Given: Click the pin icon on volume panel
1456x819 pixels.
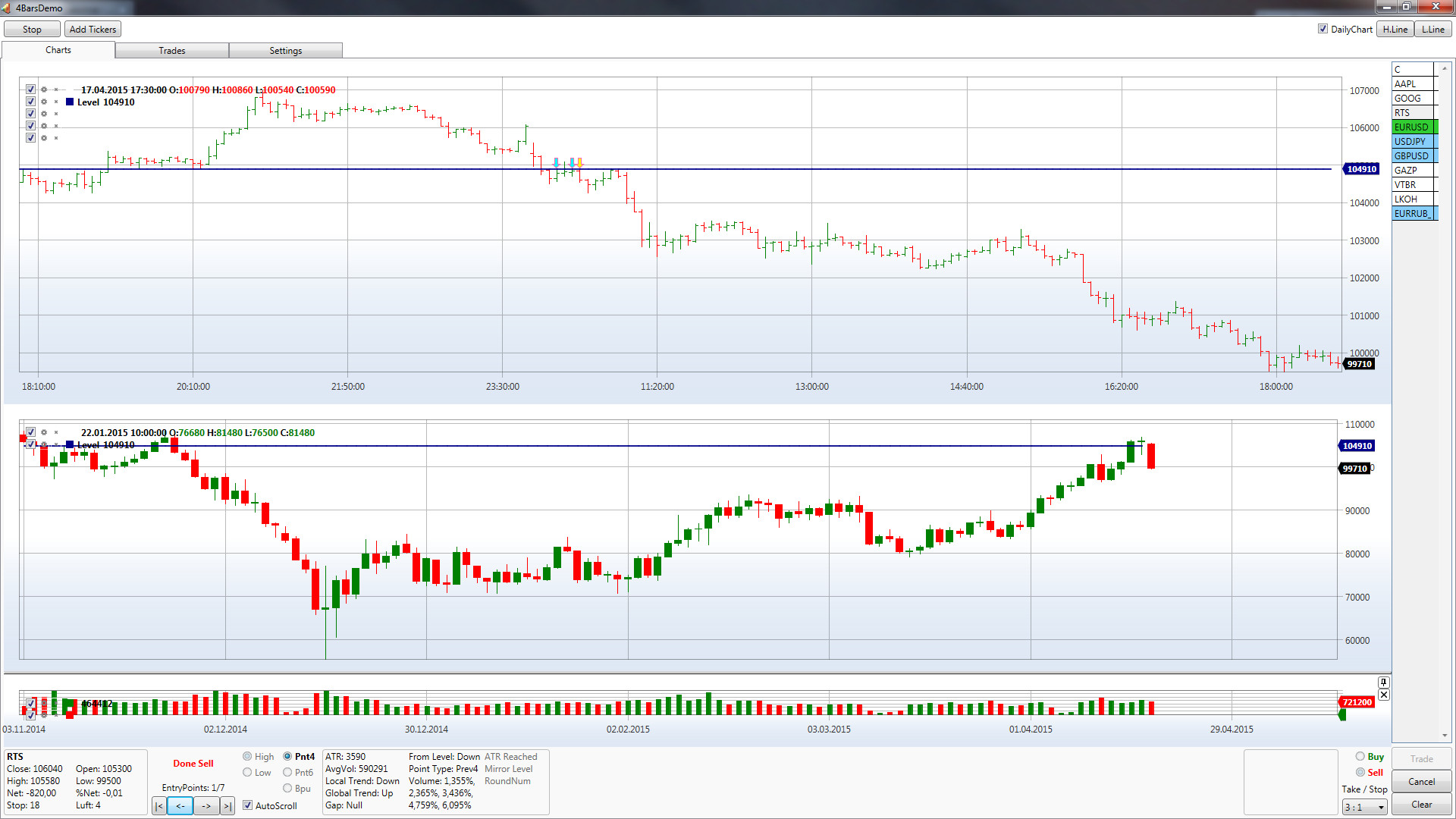Looking at the screenshot, I should pos(1384,682).
